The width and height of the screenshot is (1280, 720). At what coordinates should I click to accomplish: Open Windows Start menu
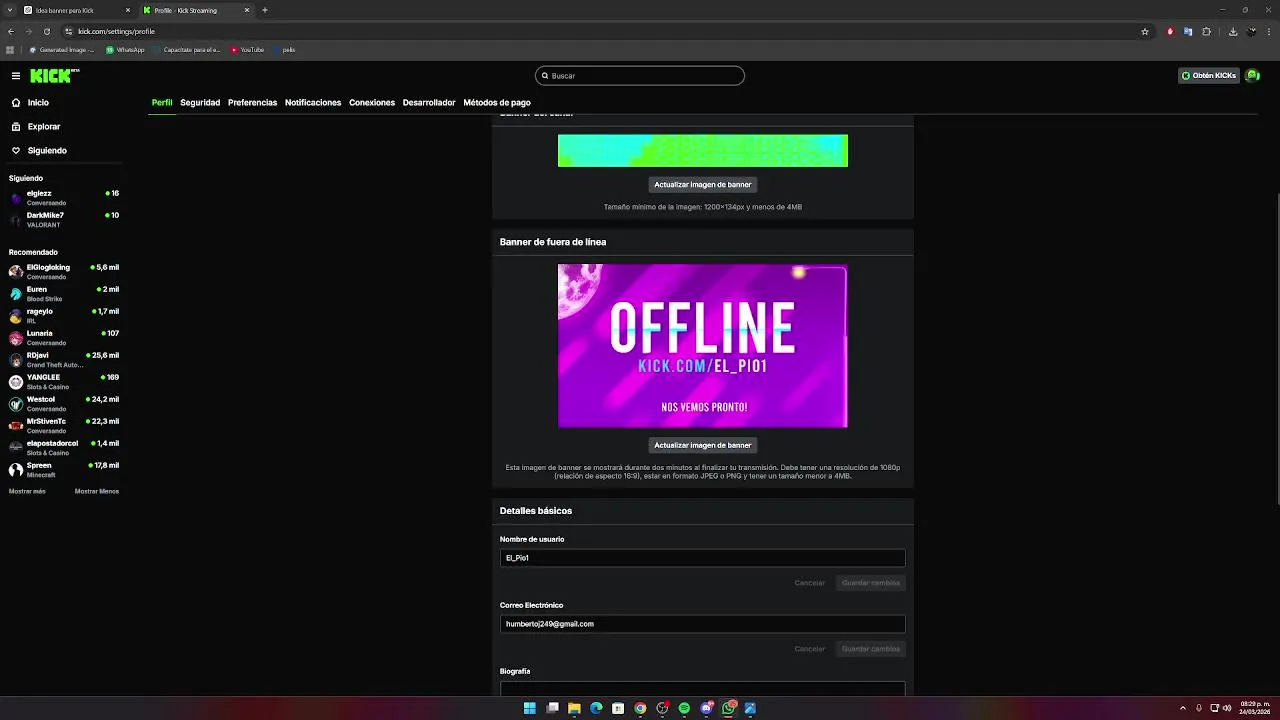pyautogui.click(x=530, y=708)
